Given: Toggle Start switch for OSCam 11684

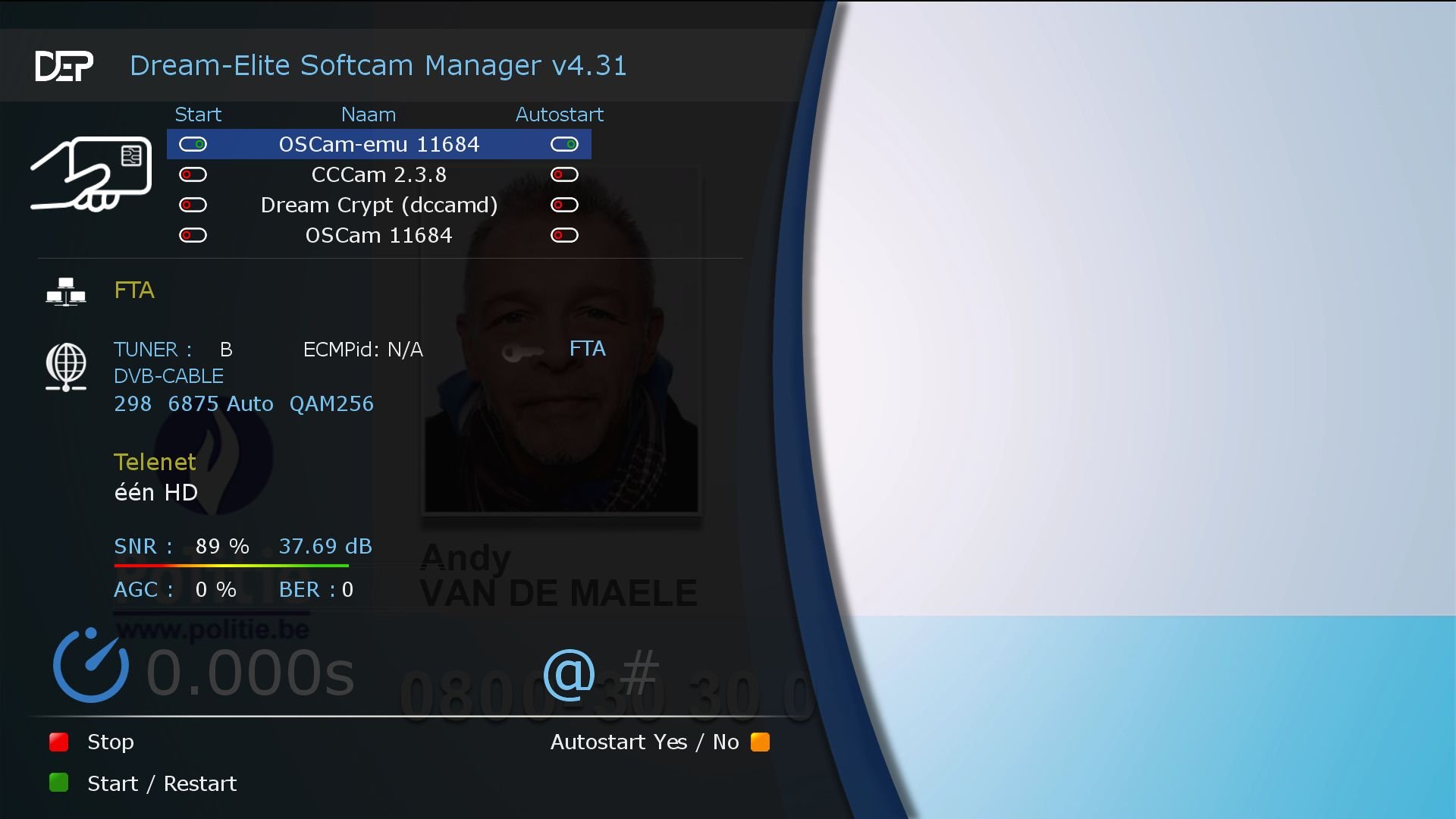Looking at the screenshot, I should 193,235.
